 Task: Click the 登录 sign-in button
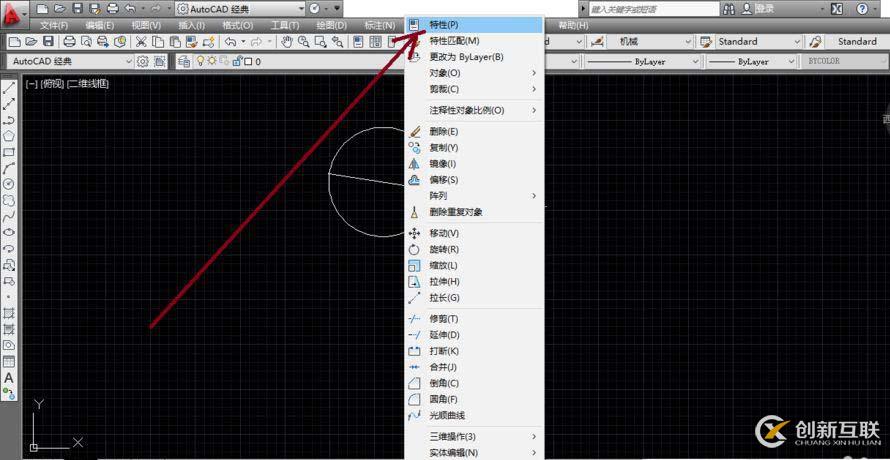tap(764, 9)
